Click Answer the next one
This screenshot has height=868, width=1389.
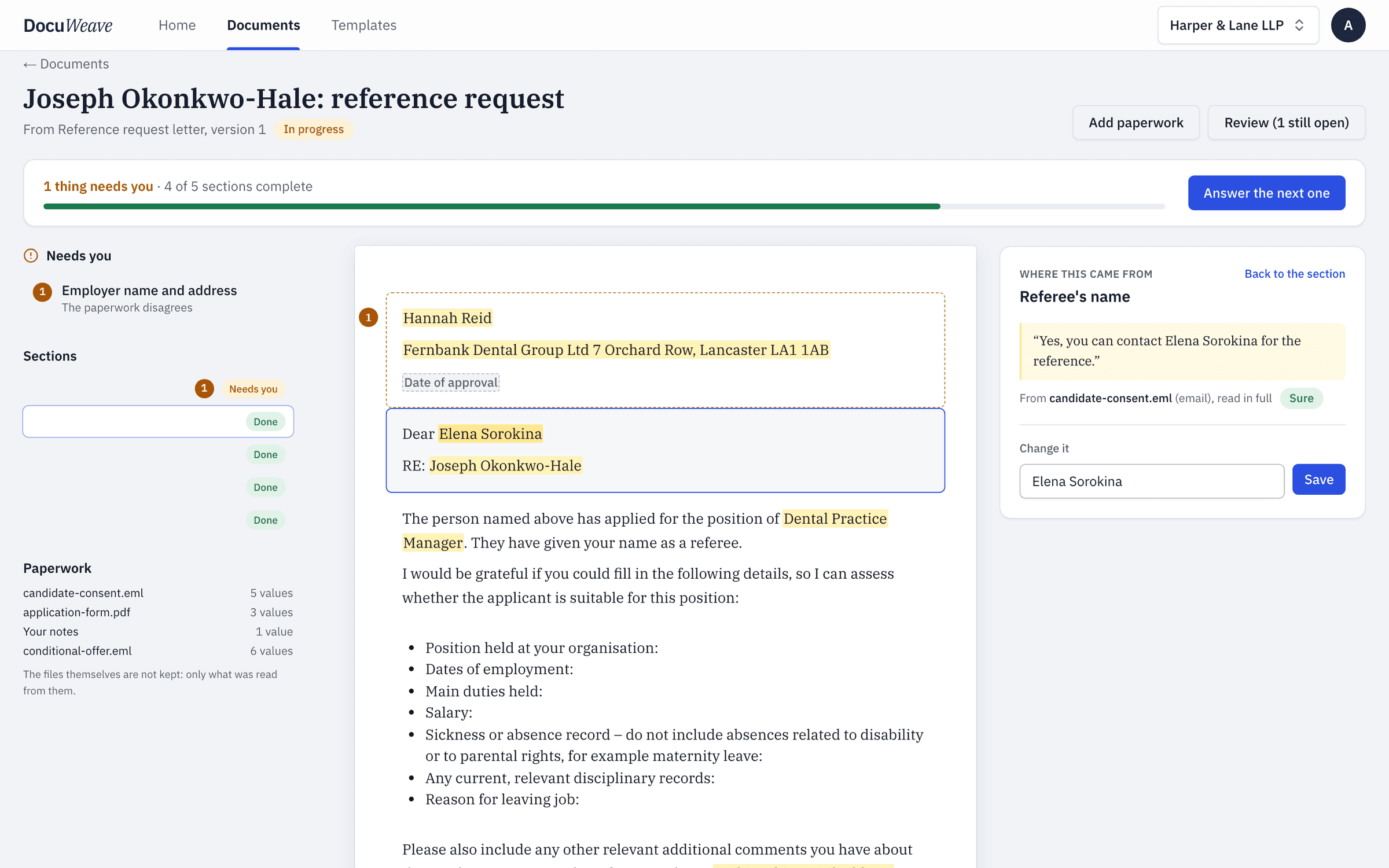tap(1266, 193)
